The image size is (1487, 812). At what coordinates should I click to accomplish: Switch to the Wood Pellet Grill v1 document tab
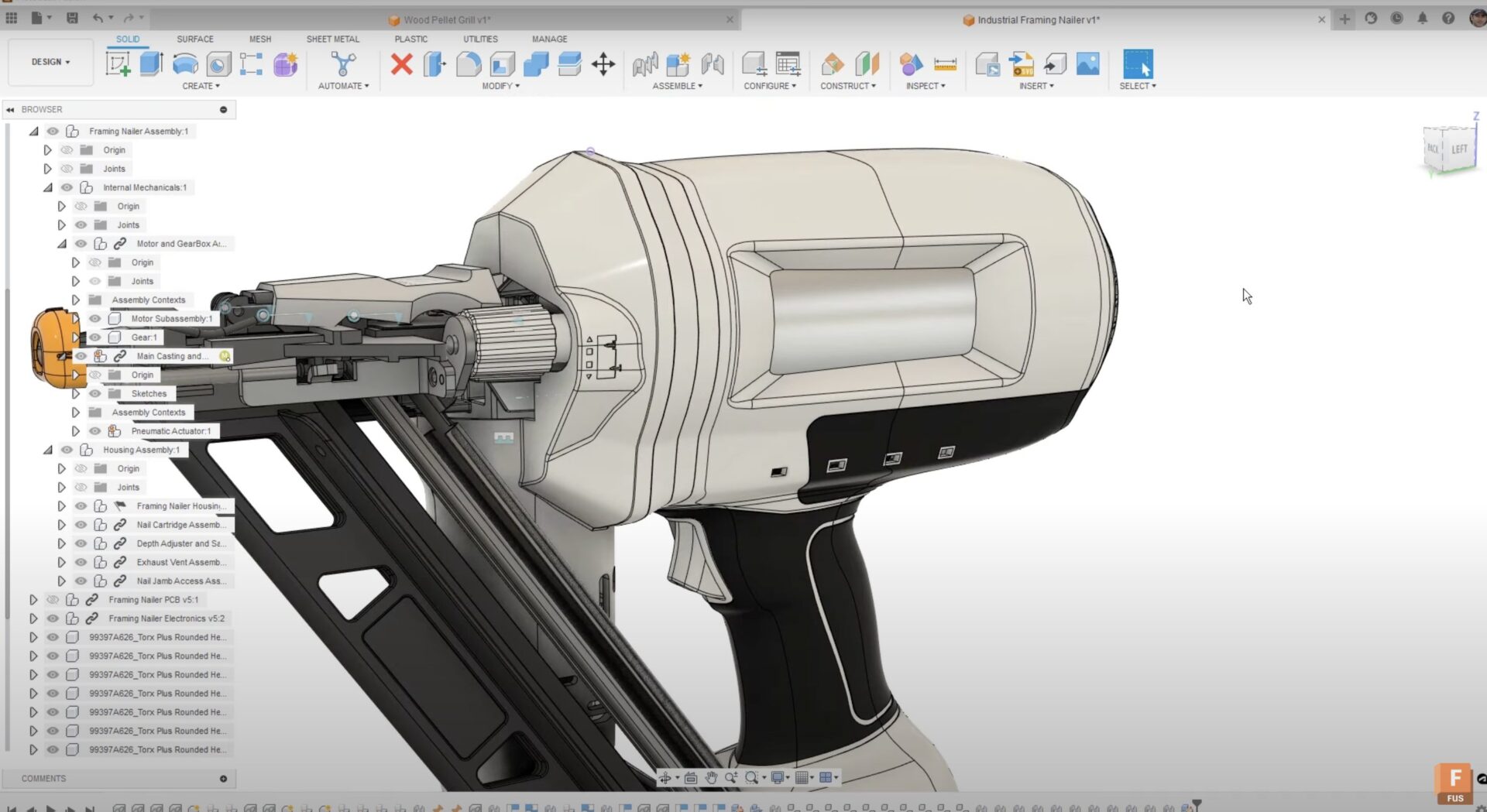446,20
